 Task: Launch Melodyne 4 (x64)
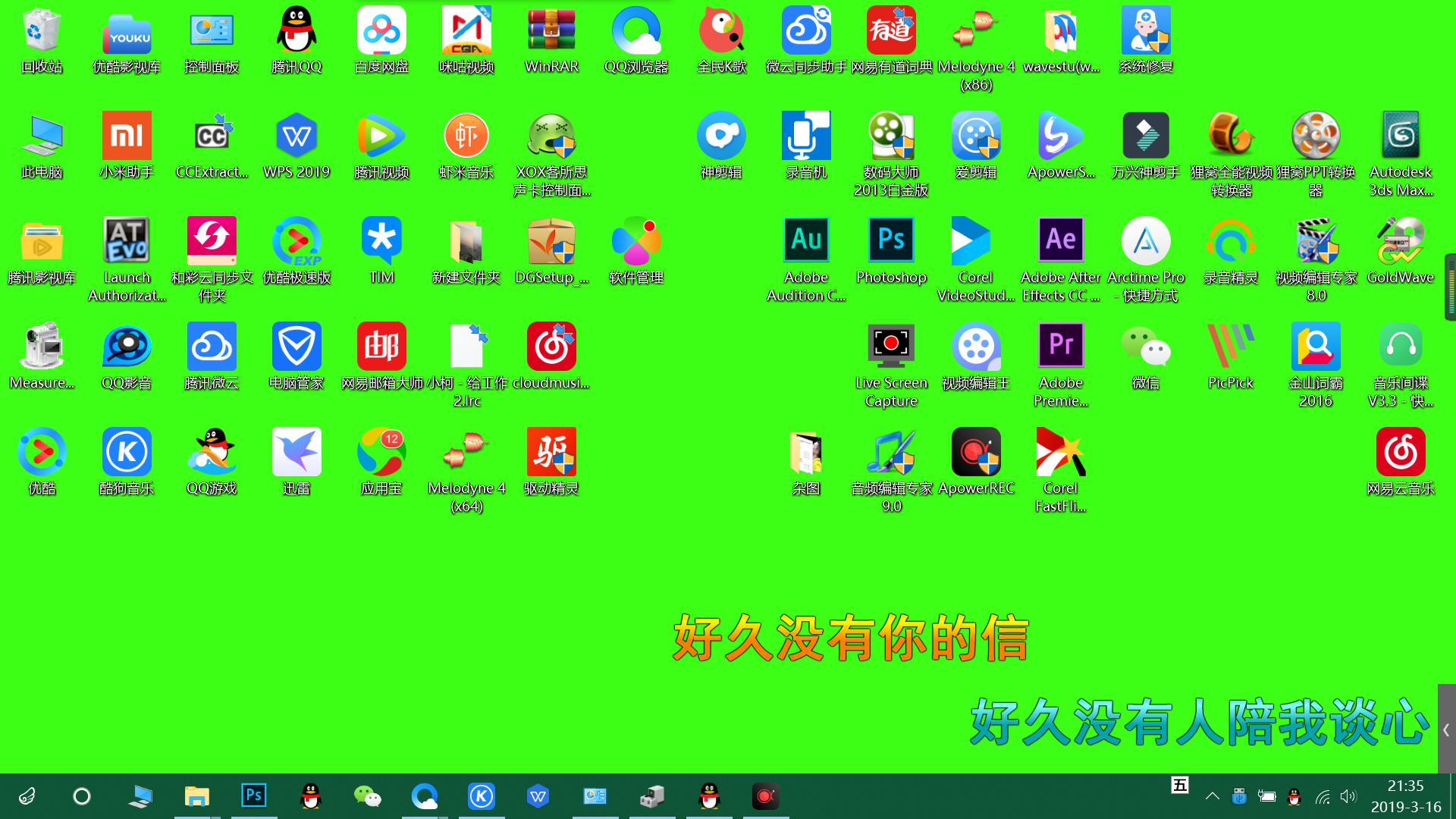(466, 451)
